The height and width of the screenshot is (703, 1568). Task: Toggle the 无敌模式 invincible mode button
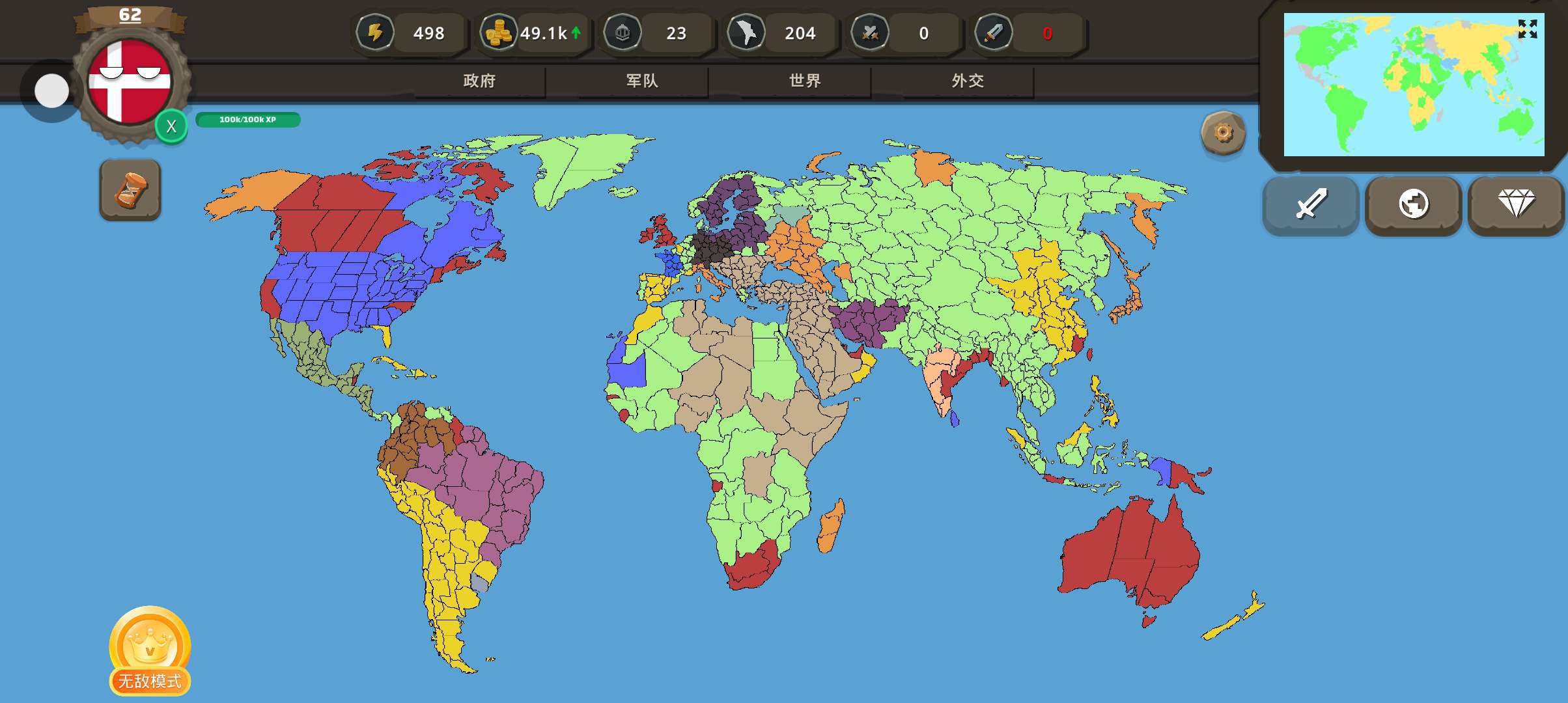click(150, 651)
